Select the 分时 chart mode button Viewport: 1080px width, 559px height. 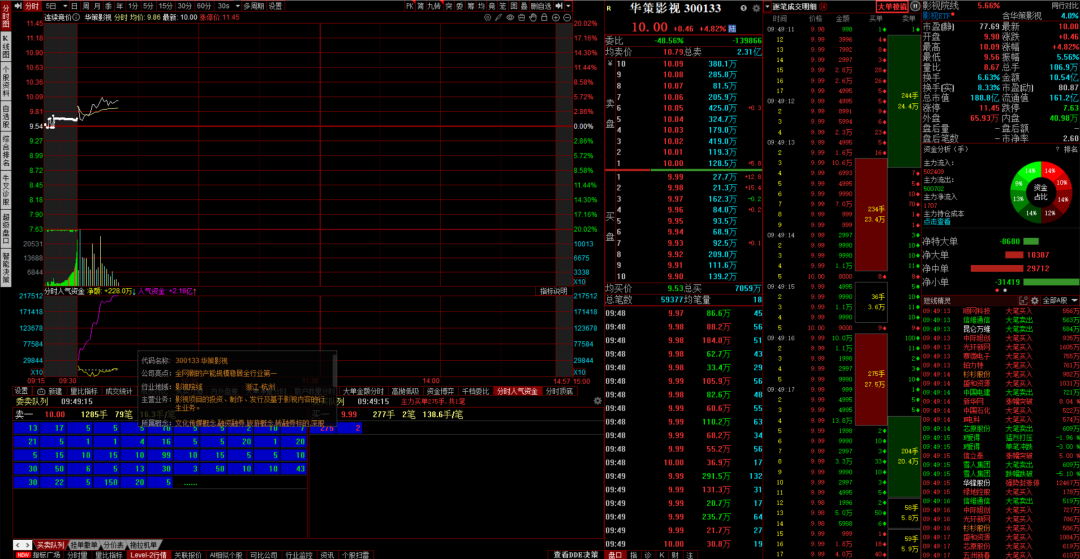(x=32, y=6)
